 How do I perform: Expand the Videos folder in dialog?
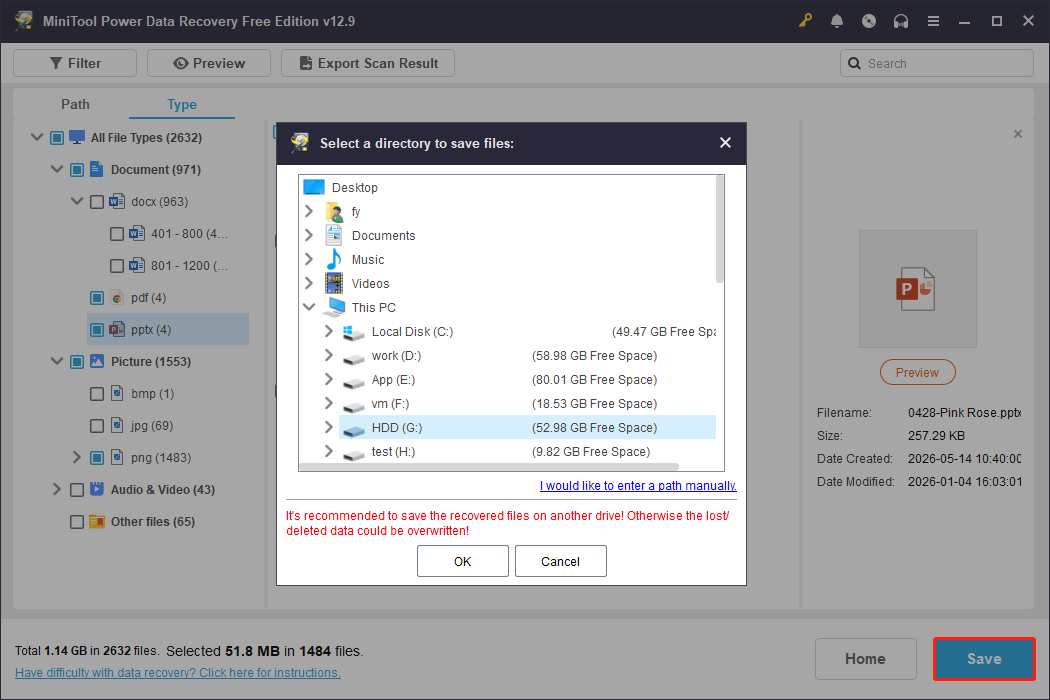click(x=309, y=283)
